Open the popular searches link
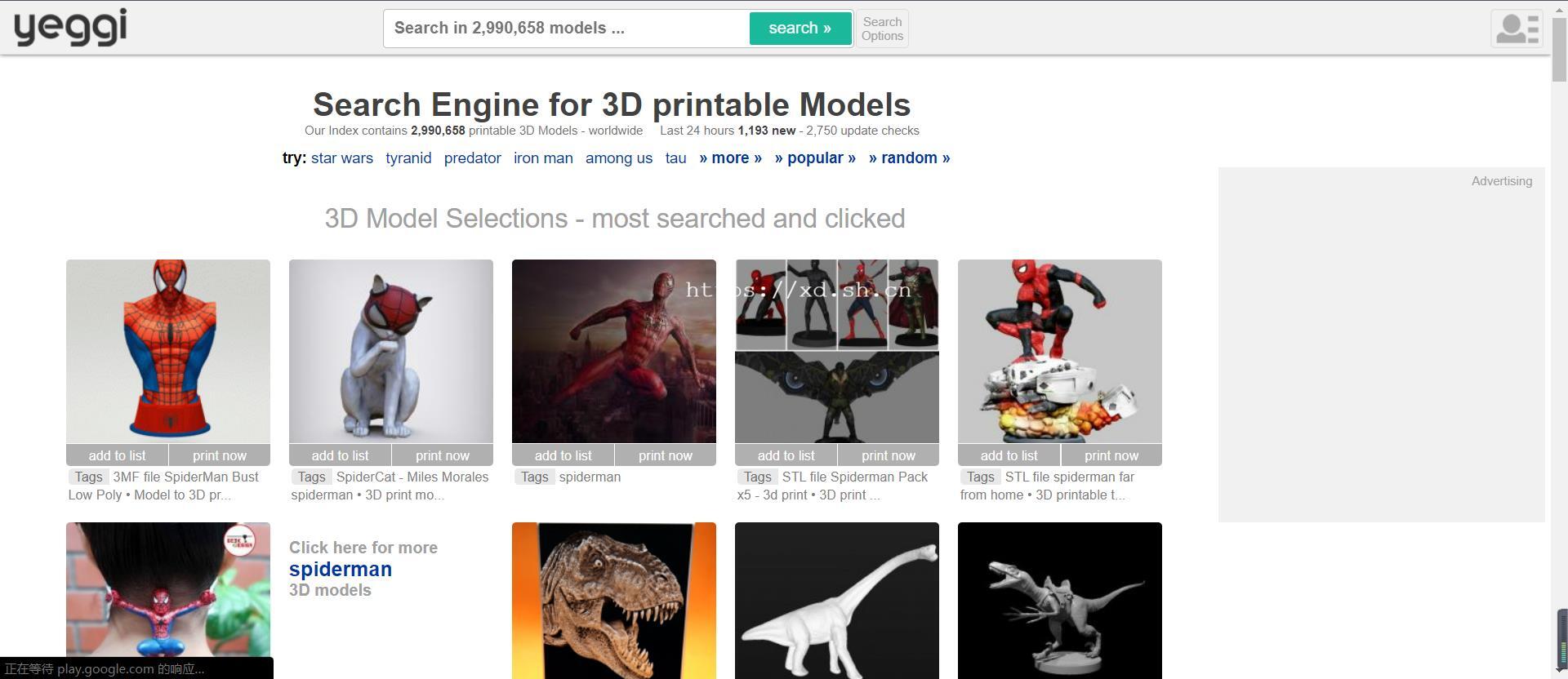Image resolution: width=1568 pixels, height=679 pixels. (815, 158)
